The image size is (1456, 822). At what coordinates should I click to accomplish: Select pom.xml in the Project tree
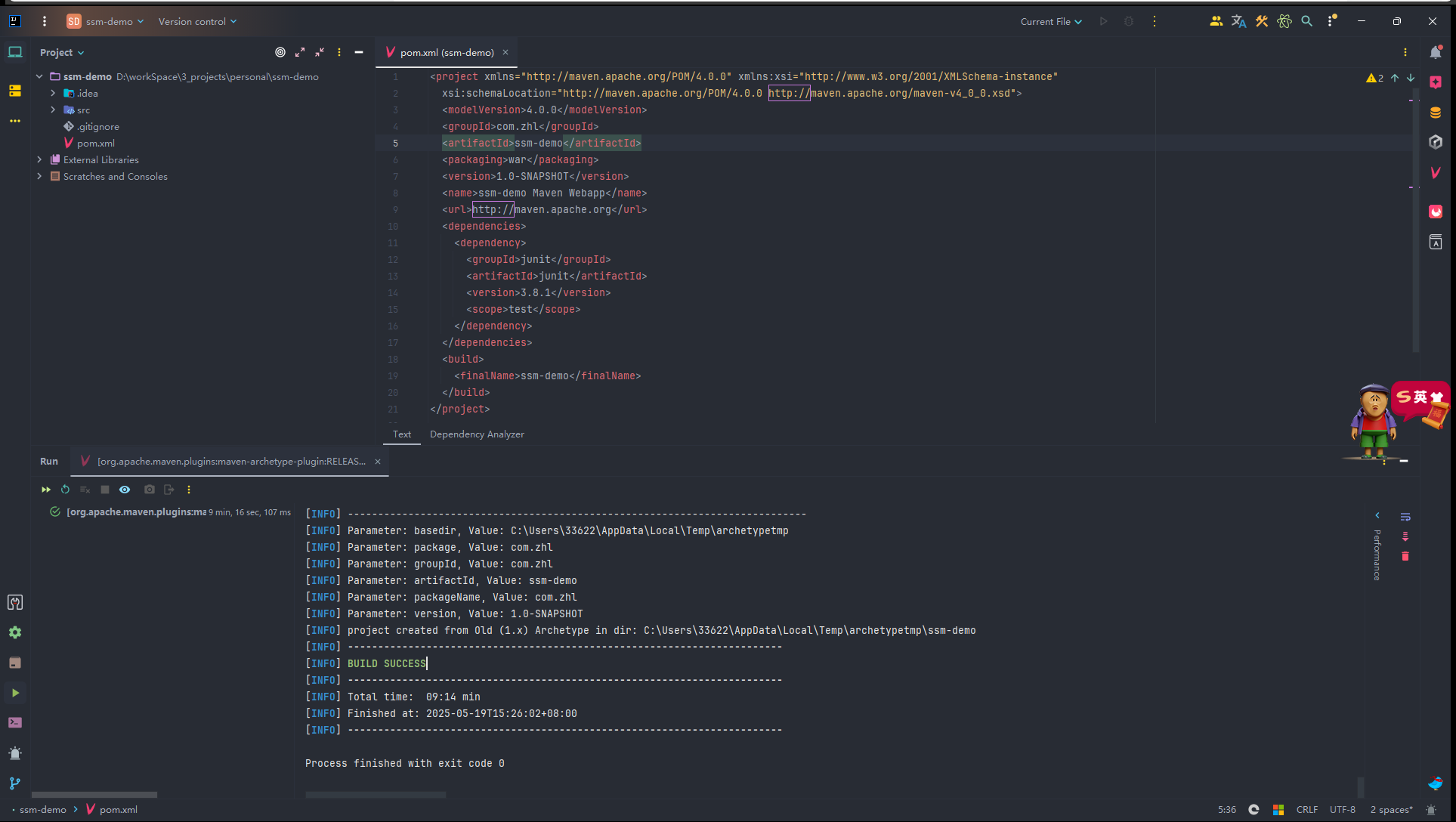point(96,144)
